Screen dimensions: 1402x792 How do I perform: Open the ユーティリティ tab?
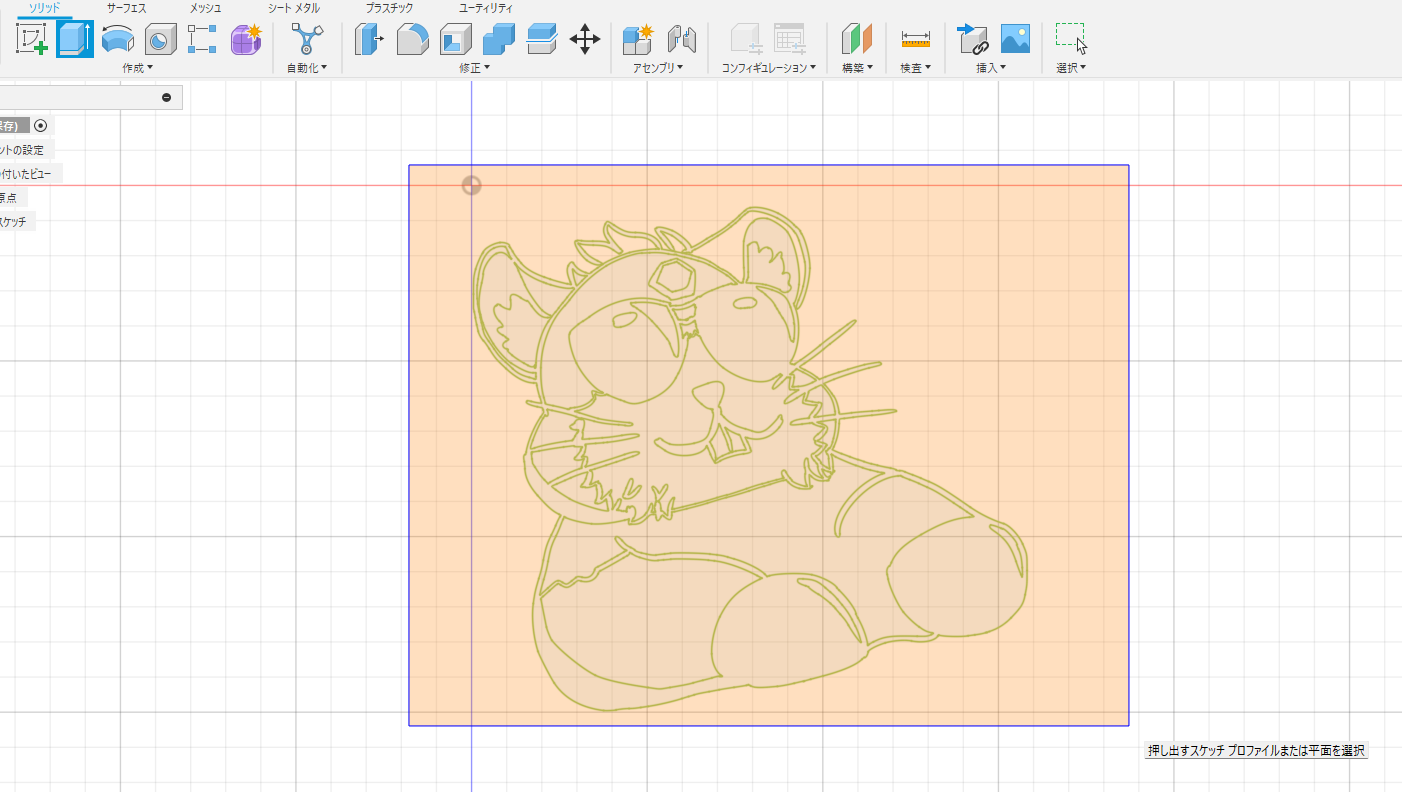pos(485,8)
